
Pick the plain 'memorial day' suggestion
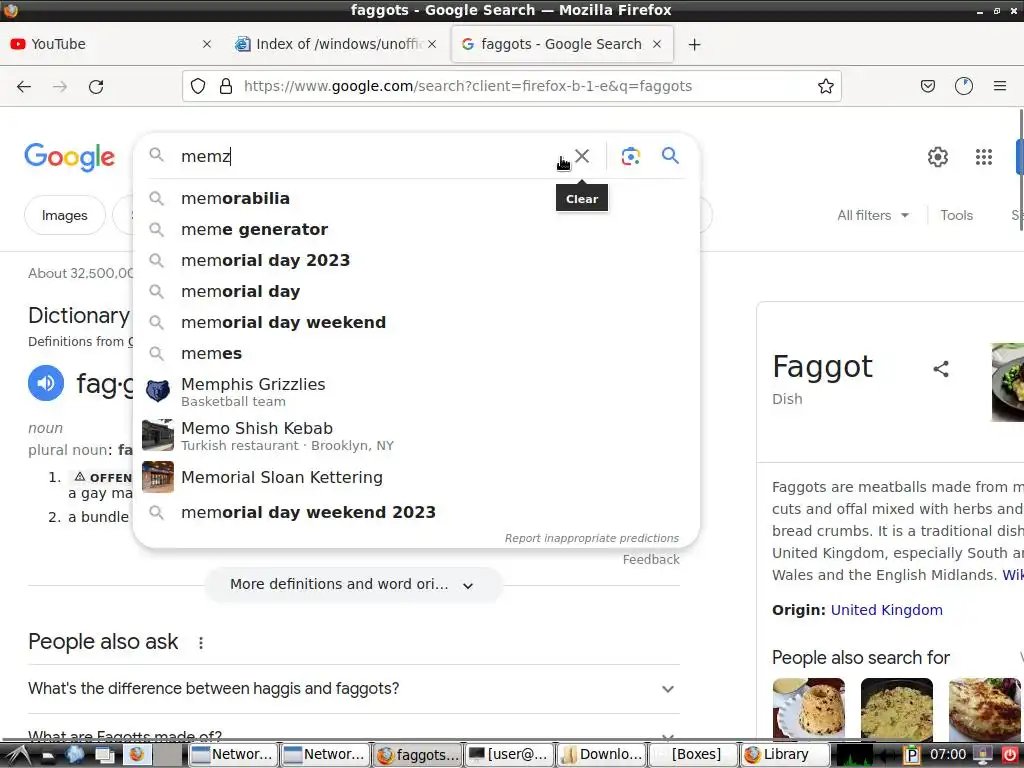[x=416, y=291]
